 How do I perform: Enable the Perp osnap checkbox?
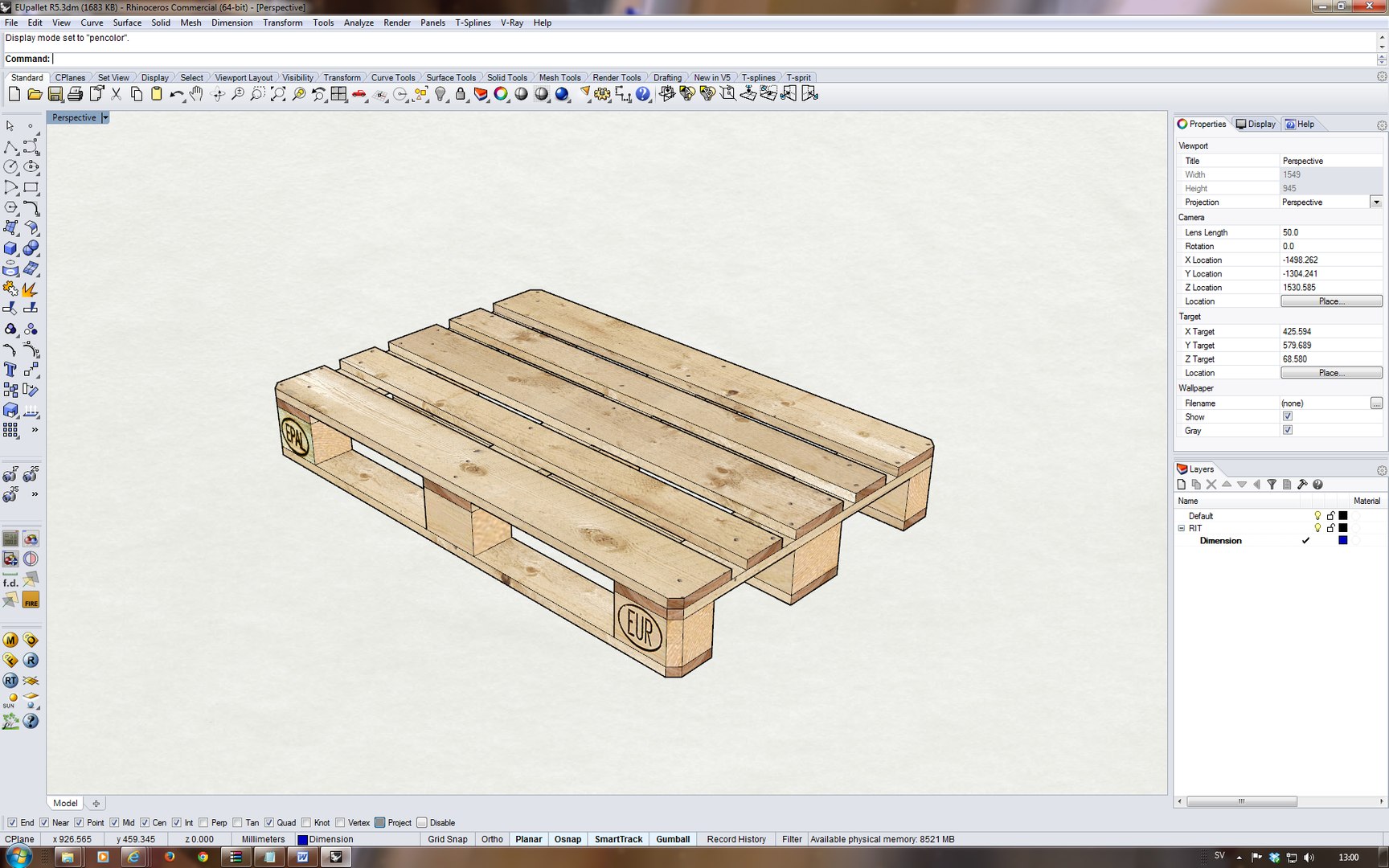click(x=203, y=822)
